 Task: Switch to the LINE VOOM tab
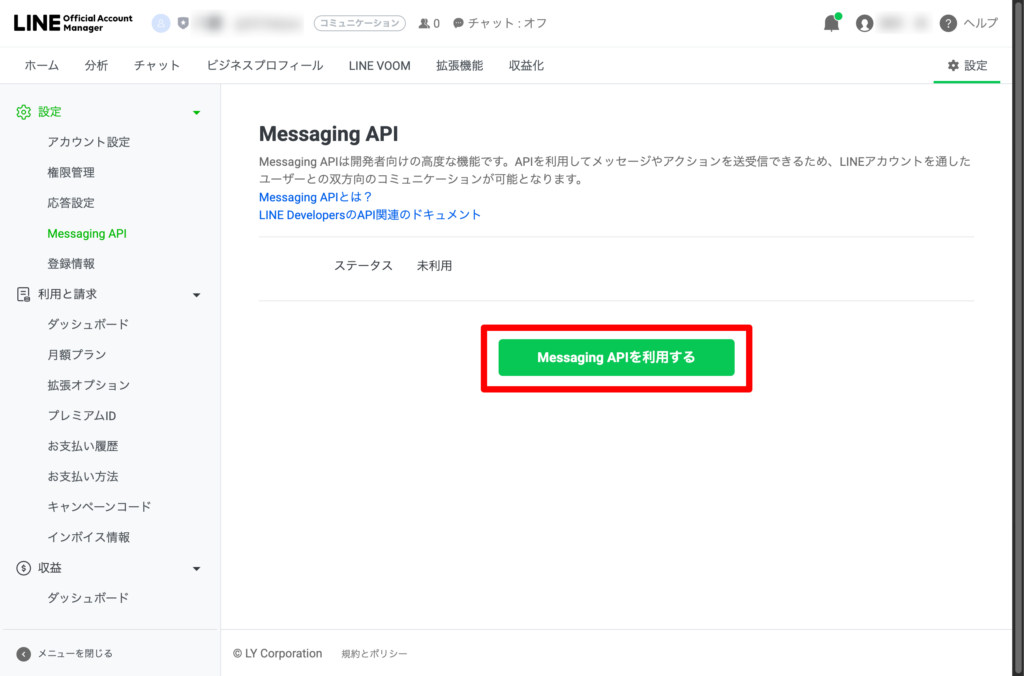point(379,66)
